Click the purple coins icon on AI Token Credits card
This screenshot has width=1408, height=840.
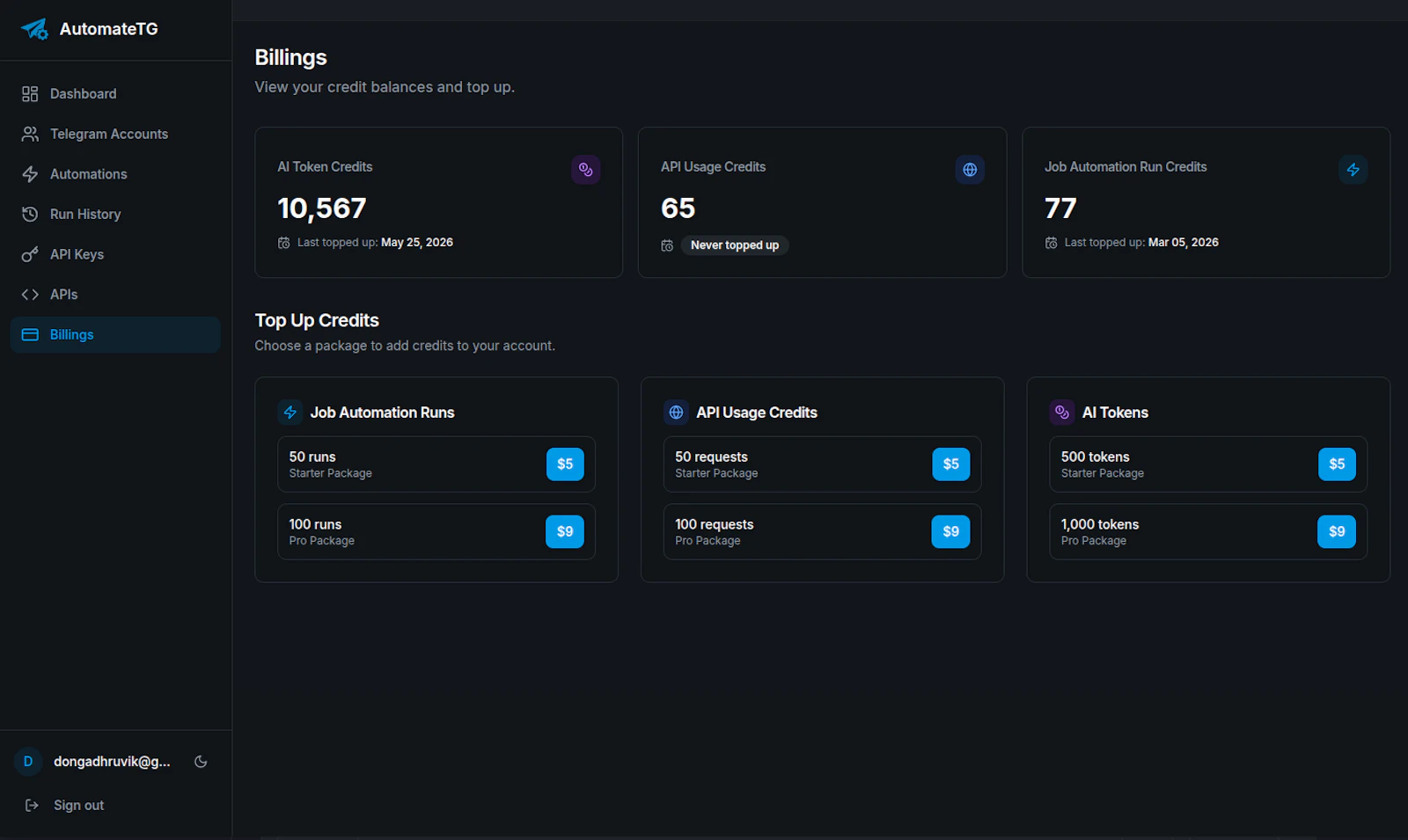click(x=586, y=170)
